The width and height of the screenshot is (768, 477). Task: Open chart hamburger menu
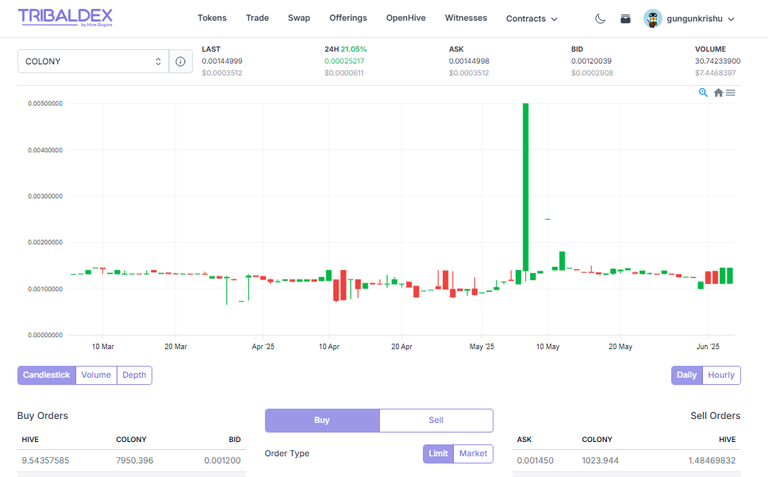click(730, 93)
